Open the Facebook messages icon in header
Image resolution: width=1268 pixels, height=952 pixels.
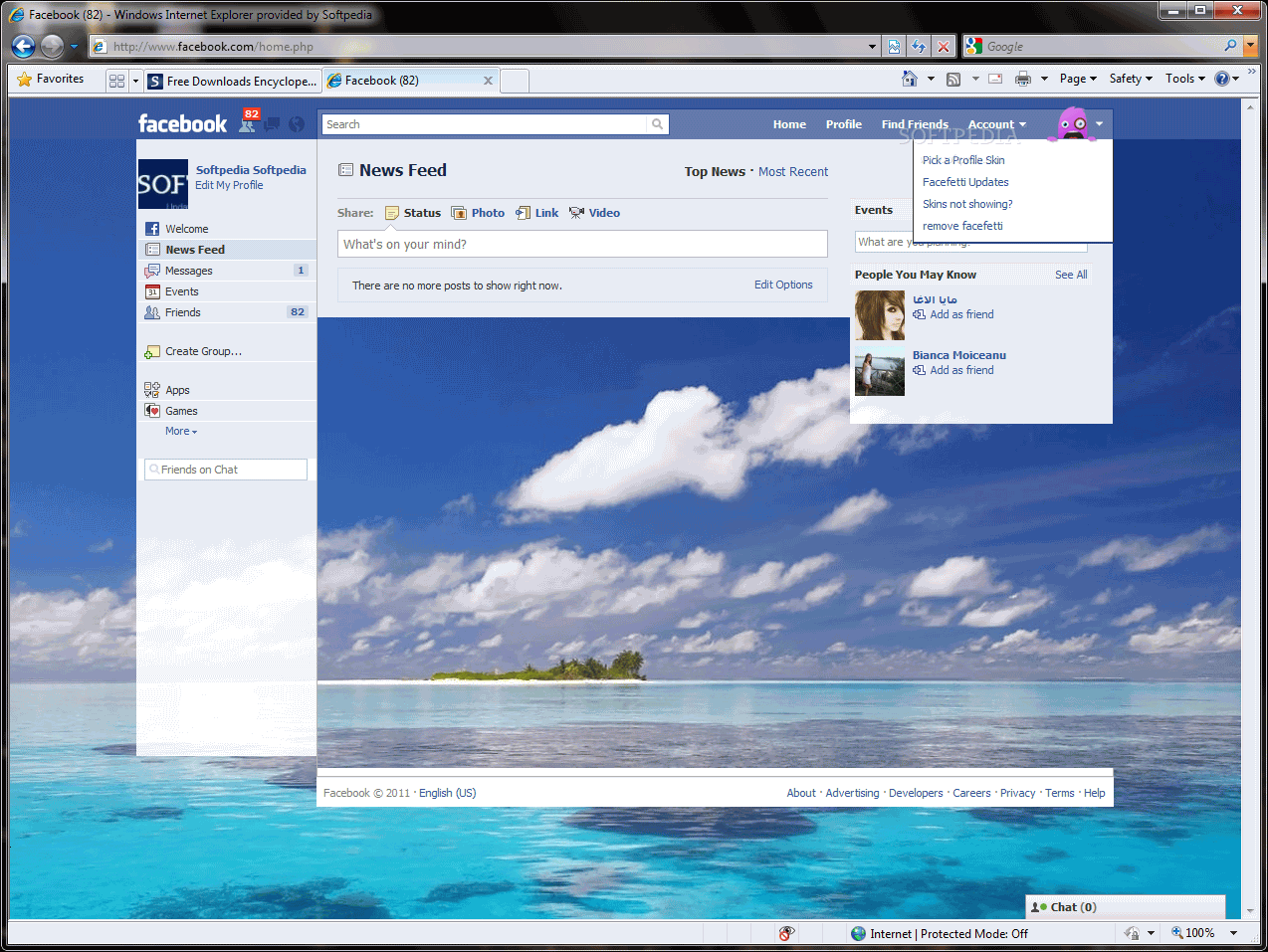[x=271, y=124]
